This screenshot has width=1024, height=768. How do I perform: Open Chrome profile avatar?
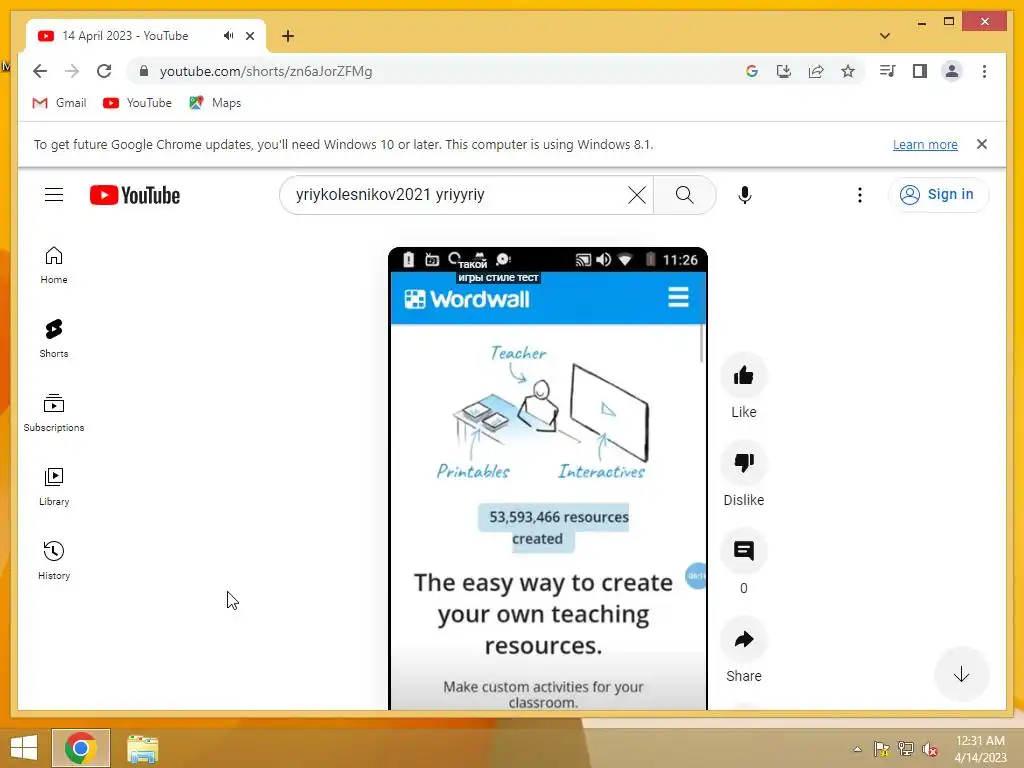[x=952, y=71]
